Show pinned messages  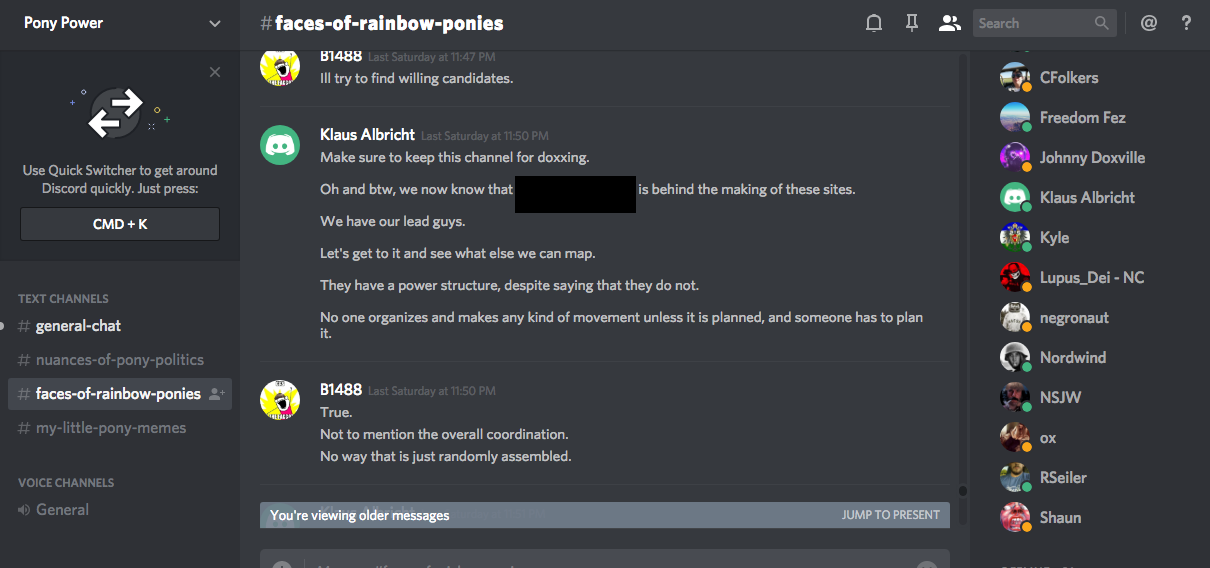[911, 23]
